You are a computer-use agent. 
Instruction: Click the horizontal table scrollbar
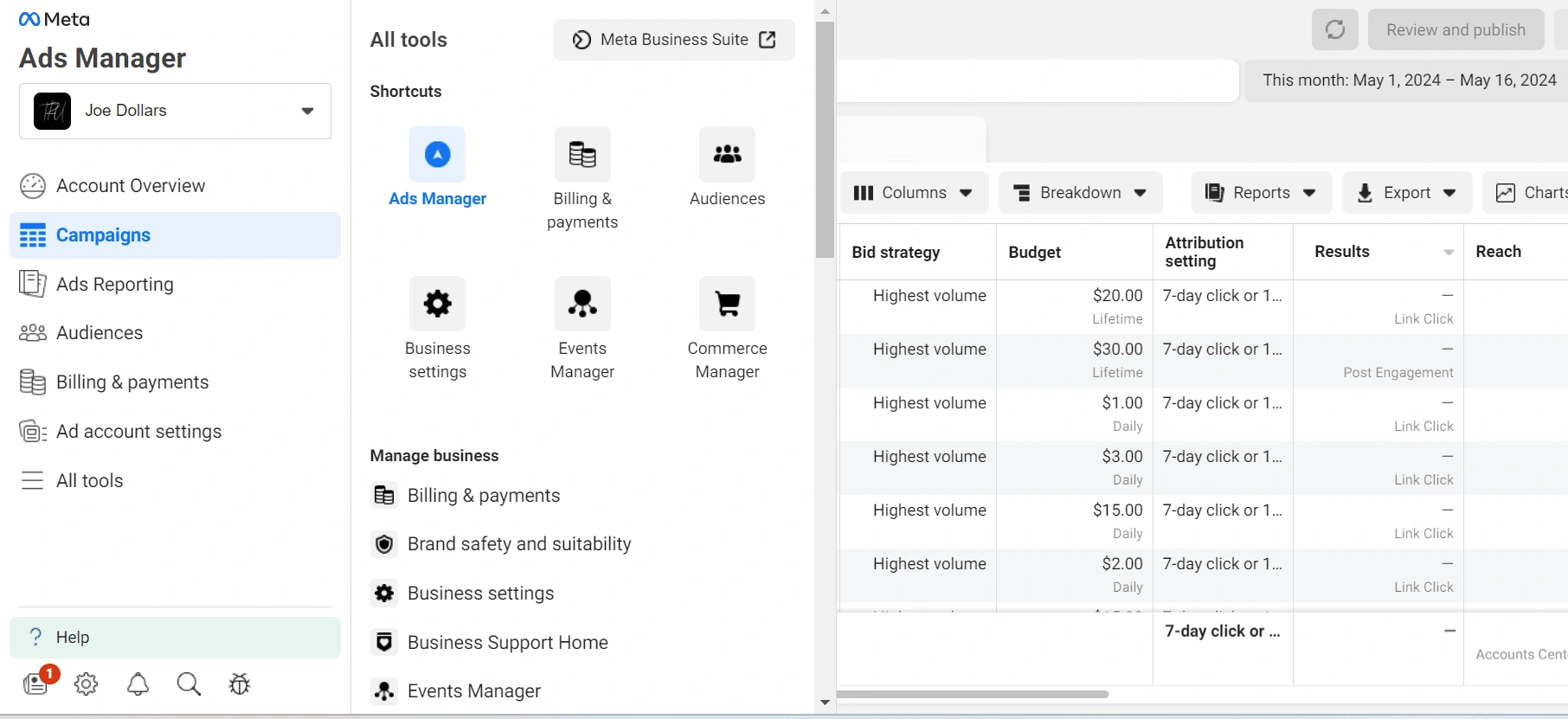(973, 694)
